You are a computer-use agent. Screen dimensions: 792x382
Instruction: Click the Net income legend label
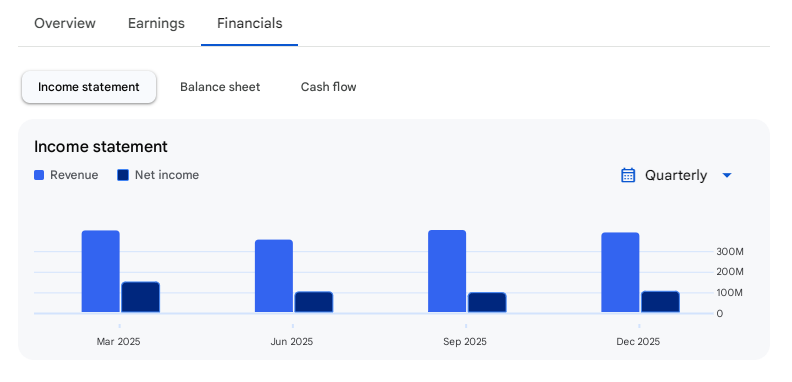(167, 175)
